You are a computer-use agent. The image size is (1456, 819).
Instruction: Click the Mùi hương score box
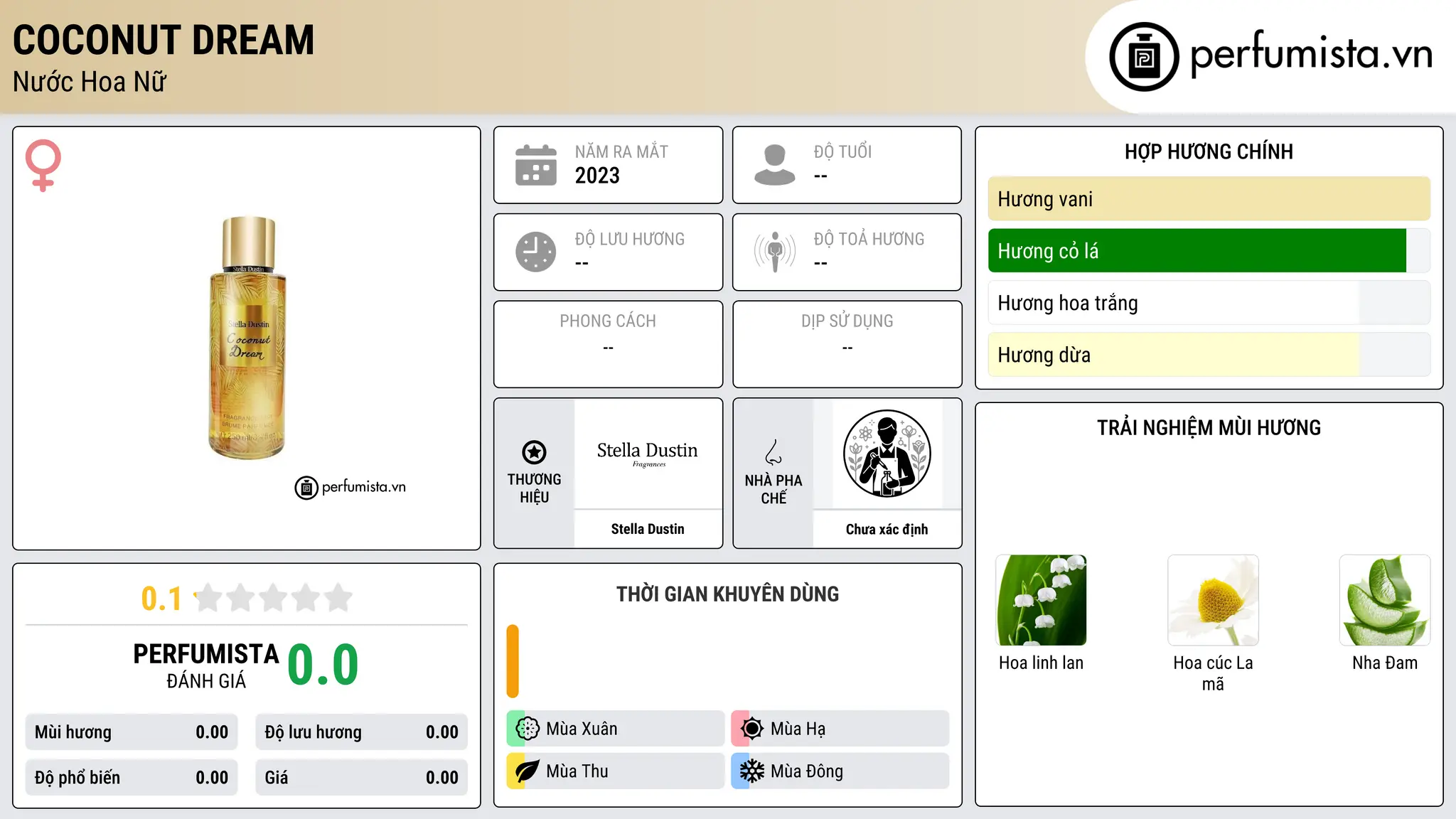(x=132, y=732)
